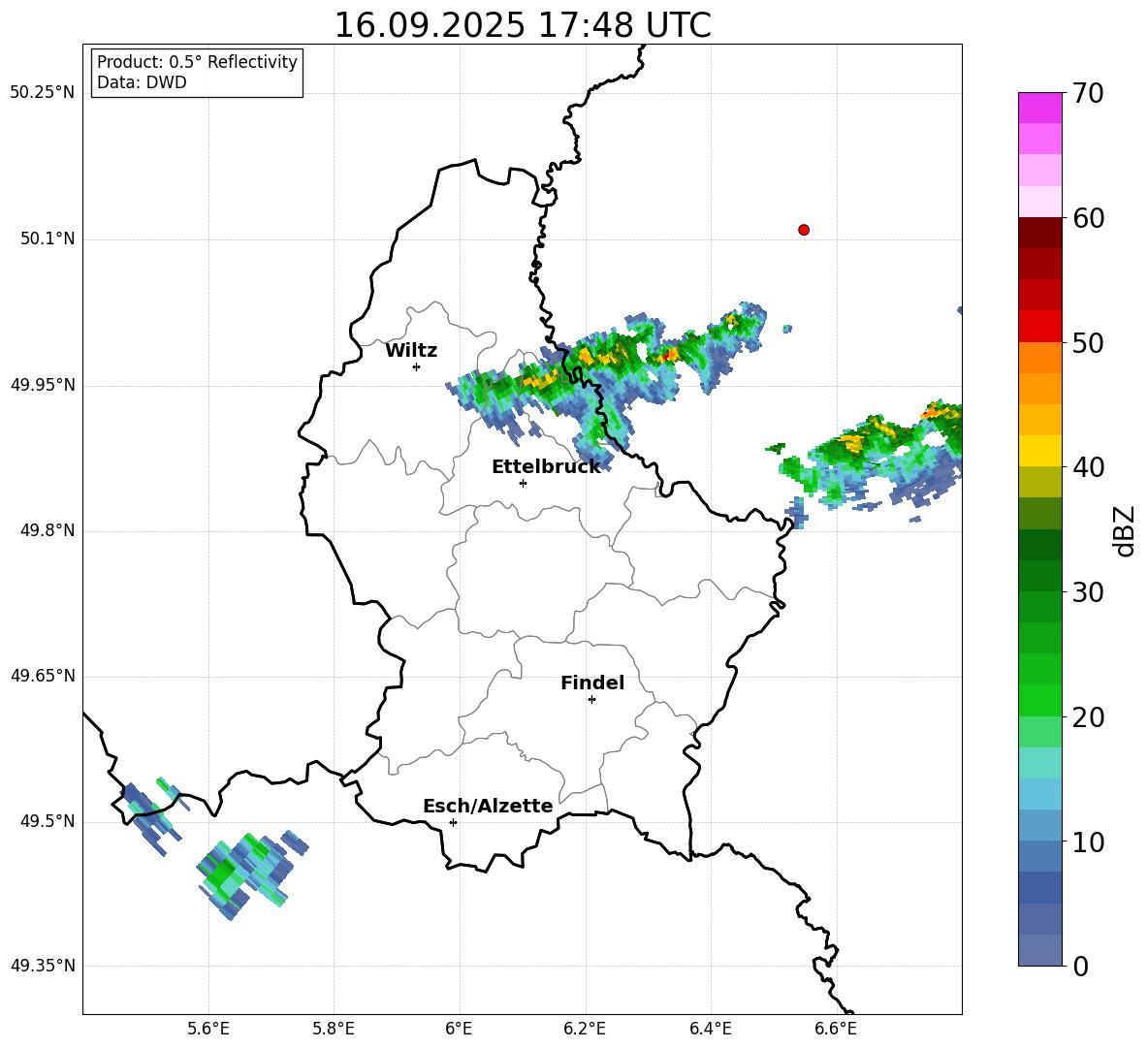The width and height of the screenshot is (1148, 1048).
Task: Click the 49.5°N latitude label
Action: pyautogui.click(x=48, y=821)
